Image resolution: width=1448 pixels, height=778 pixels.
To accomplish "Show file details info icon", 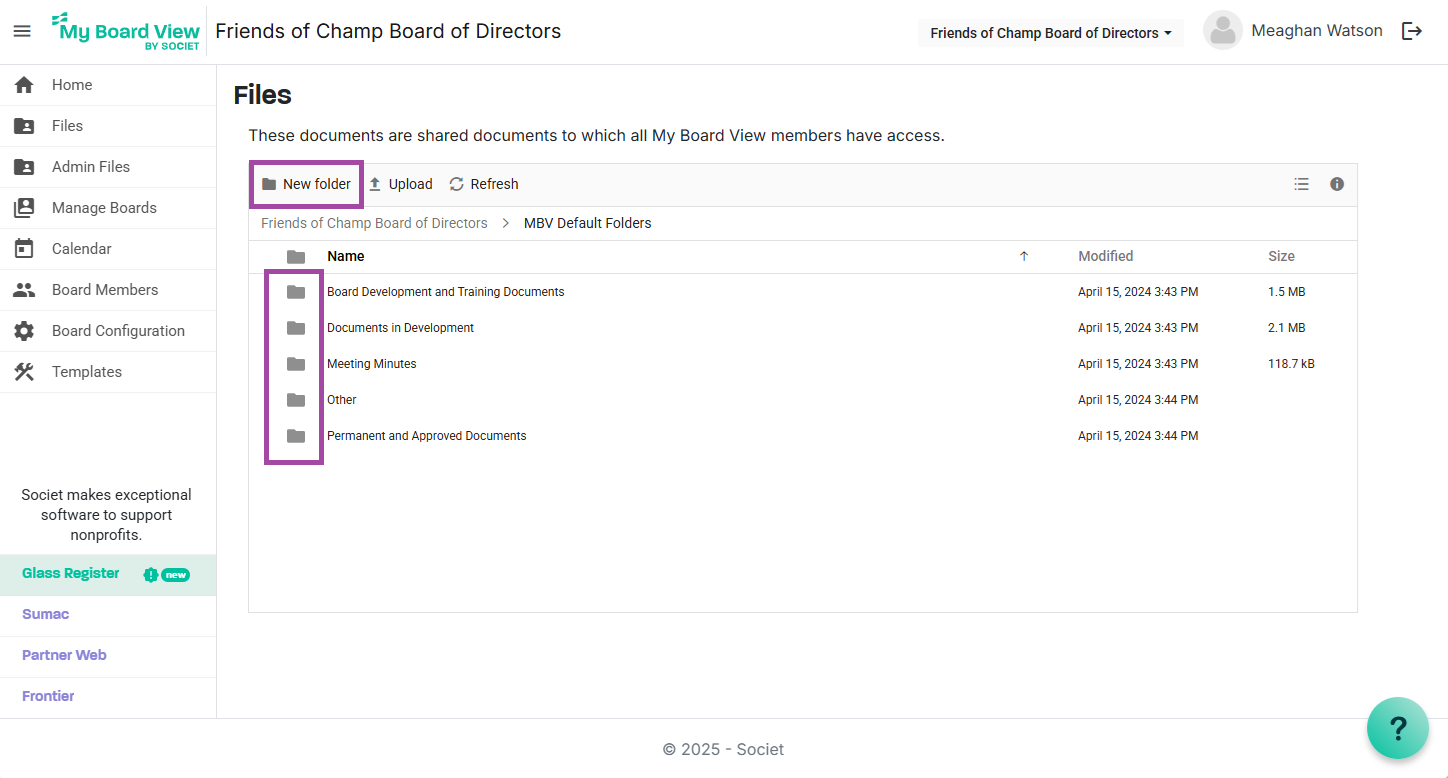I will 1337,184.
